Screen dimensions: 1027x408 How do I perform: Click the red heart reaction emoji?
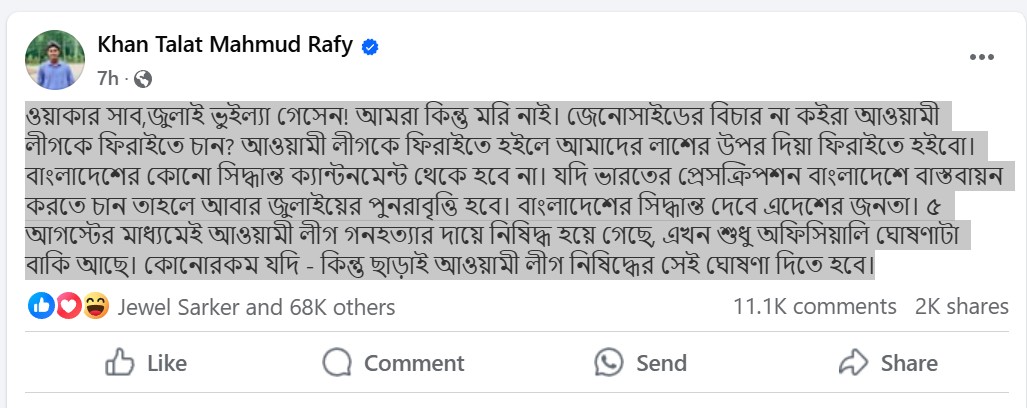(x=68, y=306)
